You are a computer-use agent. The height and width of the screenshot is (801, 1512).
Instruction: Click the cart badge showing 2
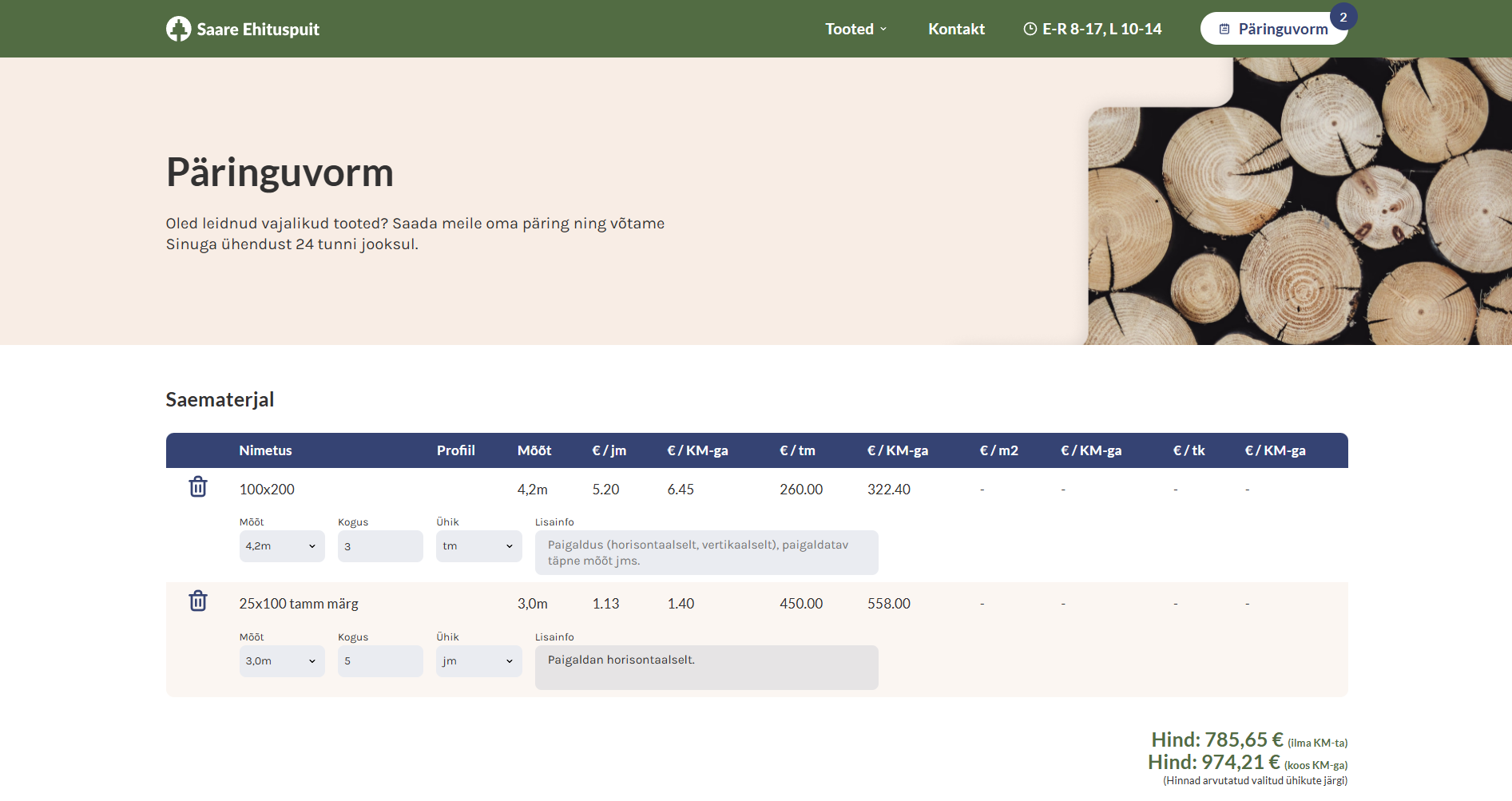1343,18
